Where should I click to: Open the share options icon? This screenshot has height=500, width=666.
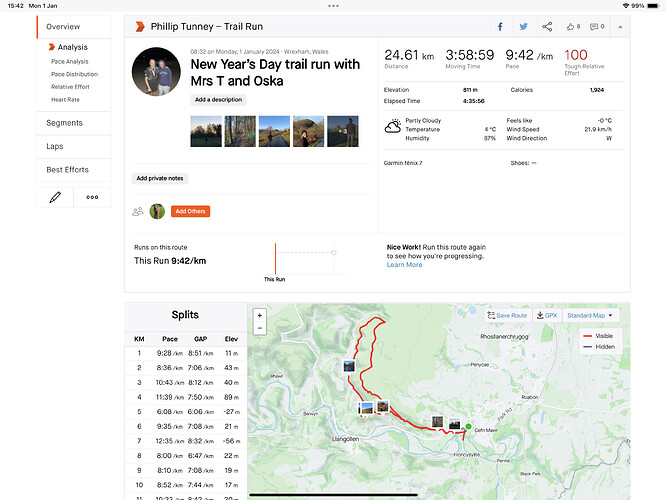tap(547, 27)
